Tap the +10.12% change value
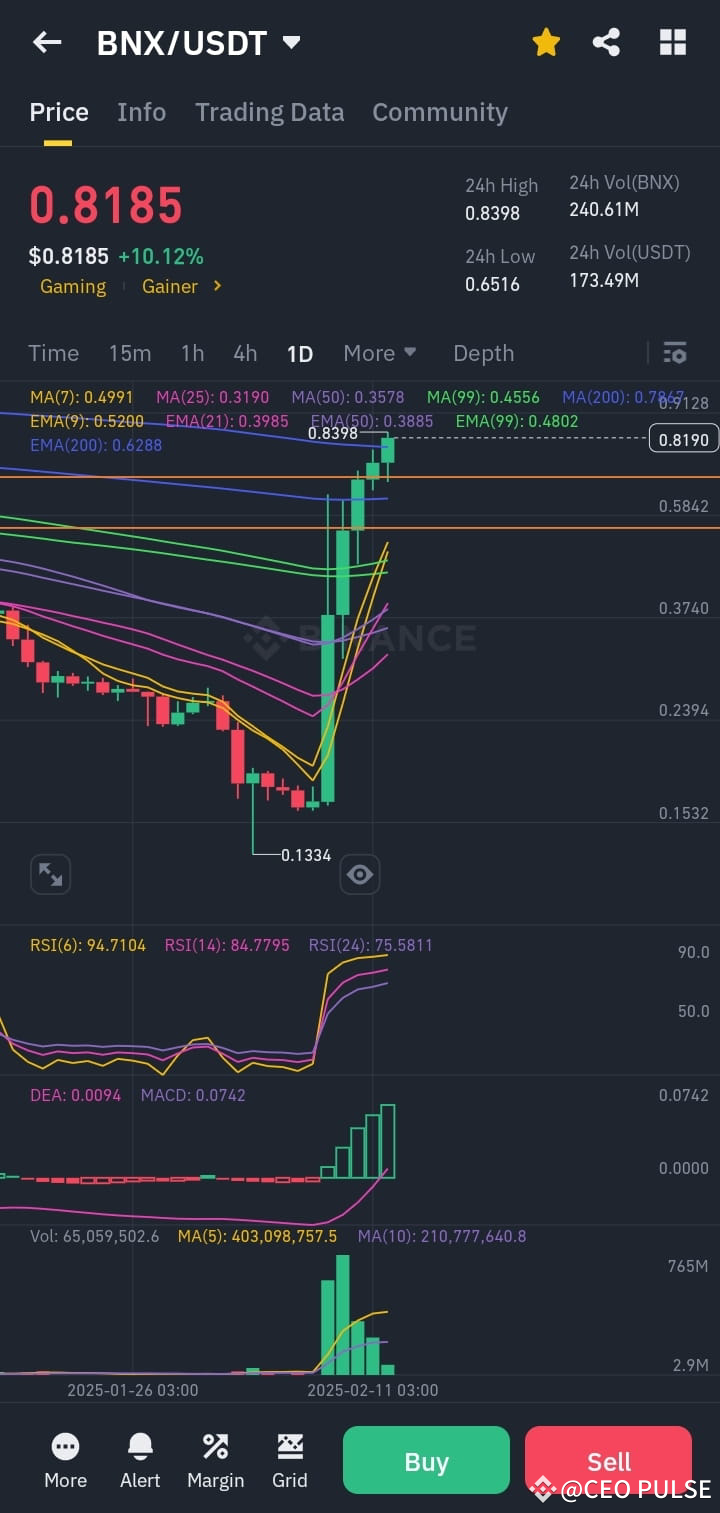This screenshot has height=1513, width=720. [161, 257]
